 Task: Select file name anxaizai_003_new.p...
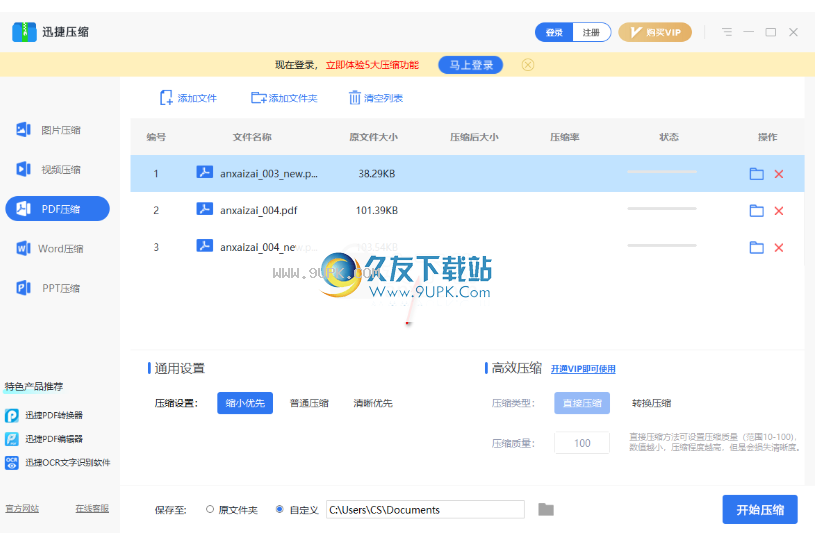point(269,174)
